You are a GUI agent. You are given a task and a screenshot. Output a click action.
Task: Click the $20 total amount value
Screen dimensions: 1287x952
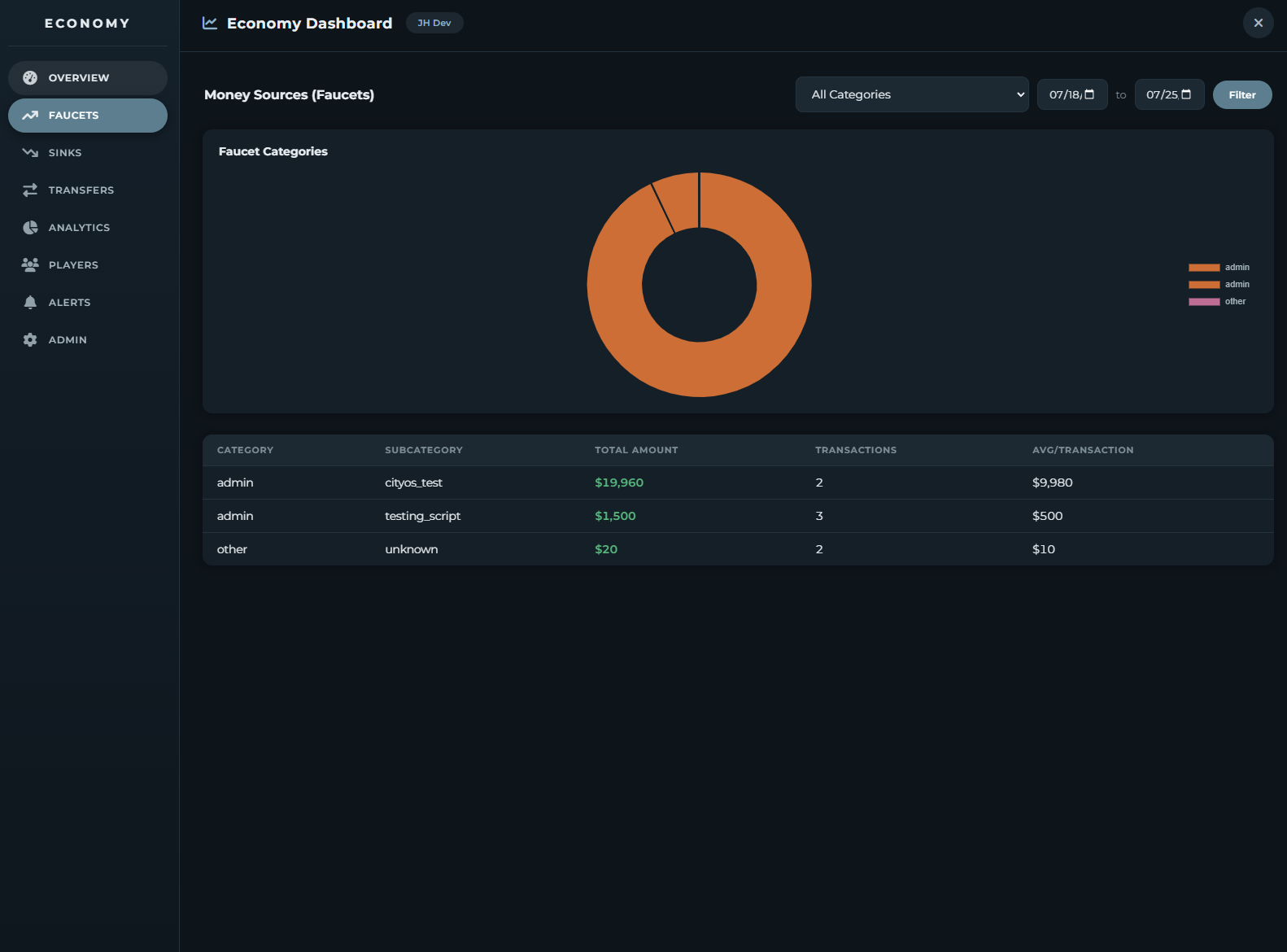[606, 549]
